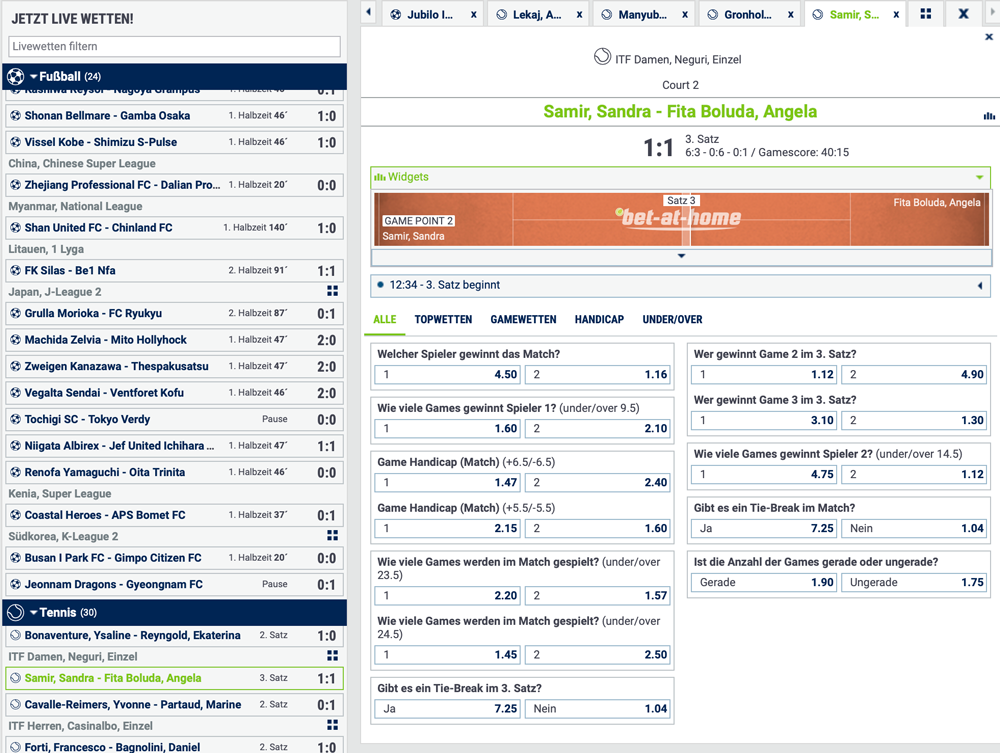
Task: Click the tennis ball icon above ITF Damen header
Action: click(x=602, y=57)
